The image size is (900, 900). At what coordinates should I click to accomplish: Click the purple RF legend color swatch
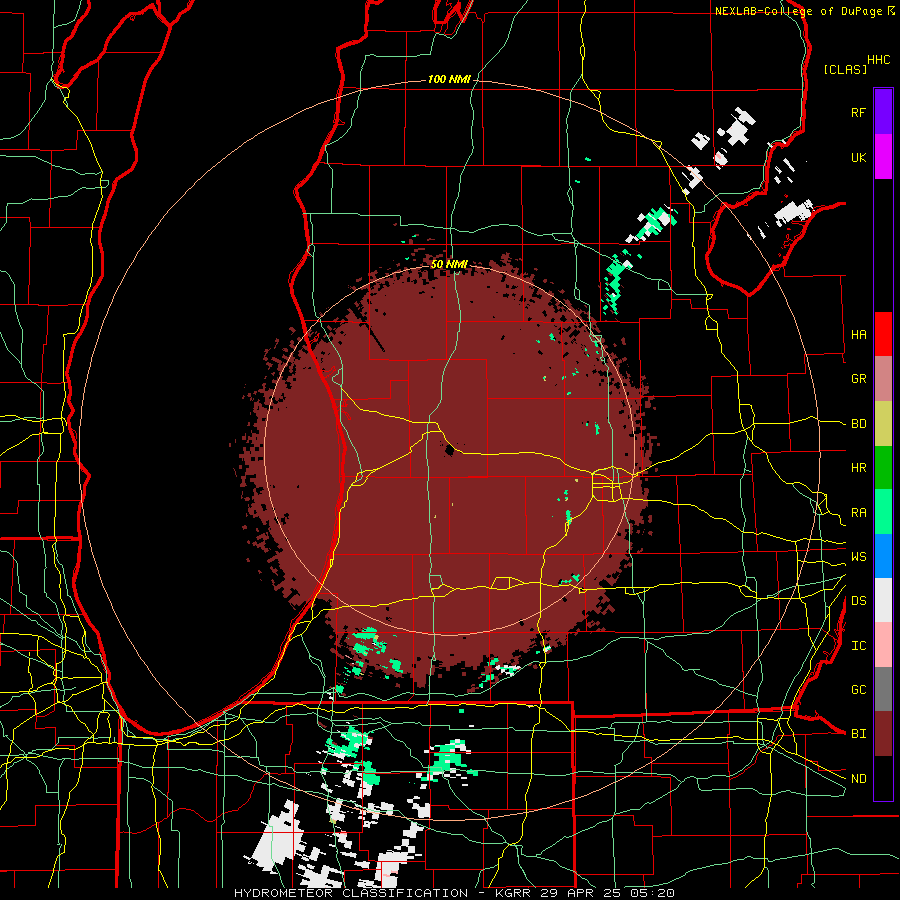883,112
